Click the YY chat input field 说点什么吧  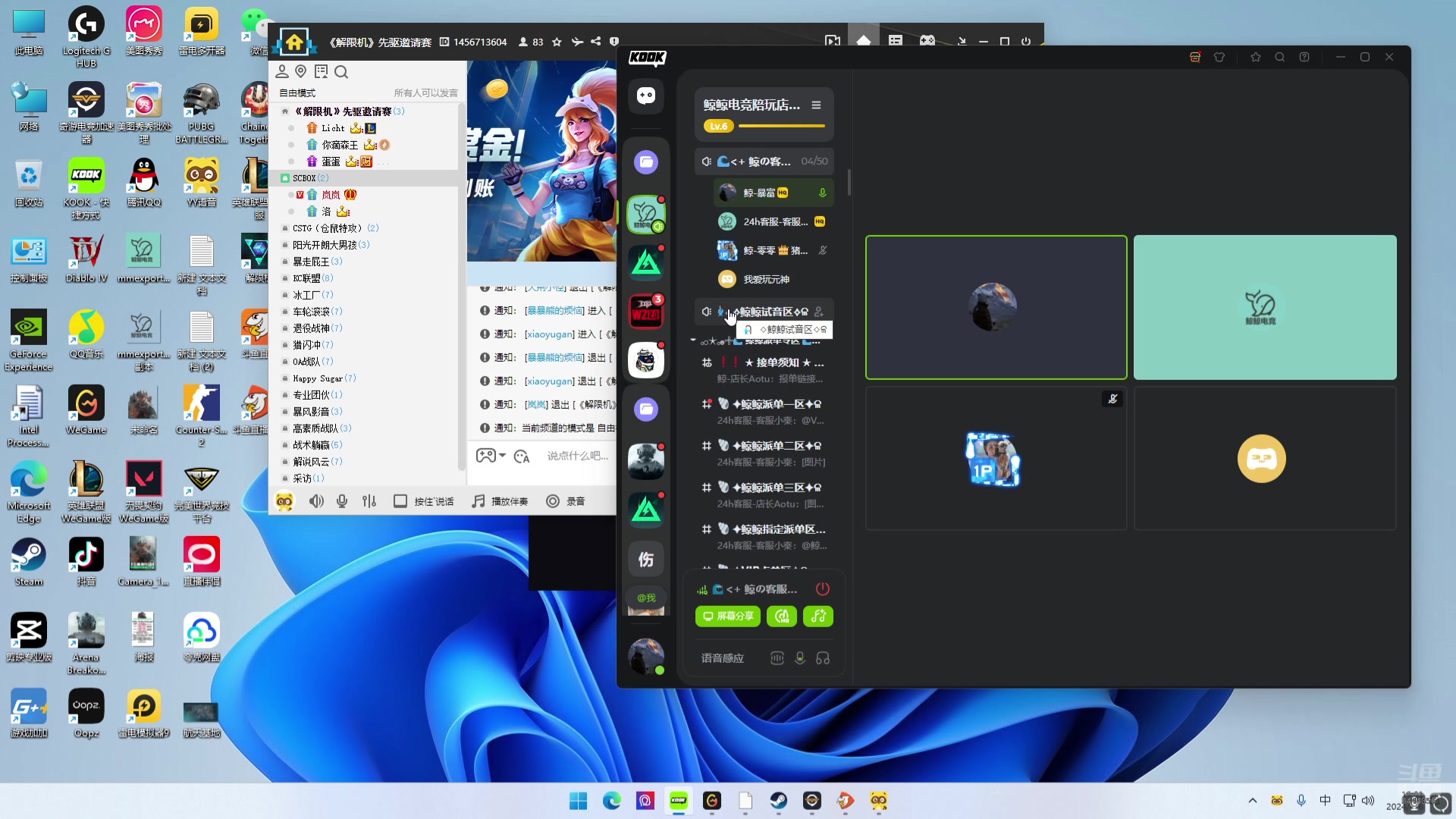point(578,456)
